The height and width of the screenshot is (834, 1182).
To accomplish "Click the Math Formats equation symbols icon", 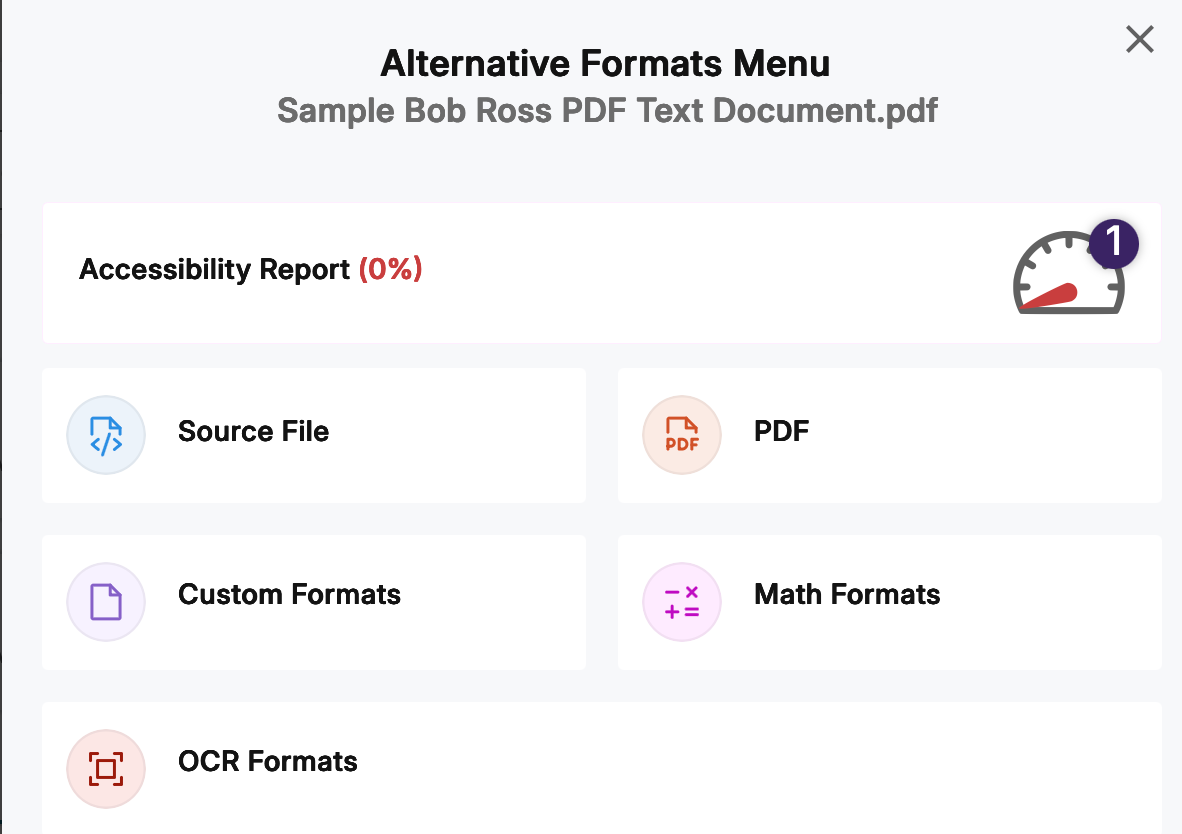I will [681, 602].
